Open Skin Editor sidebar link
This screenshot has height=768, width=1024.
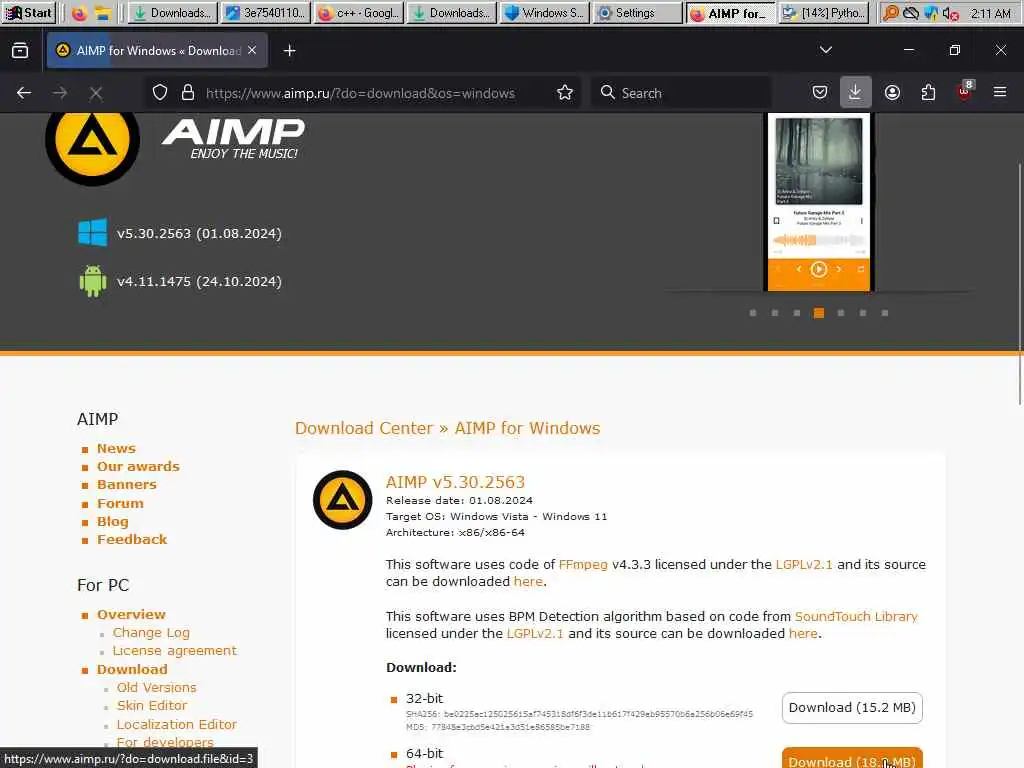152,706
